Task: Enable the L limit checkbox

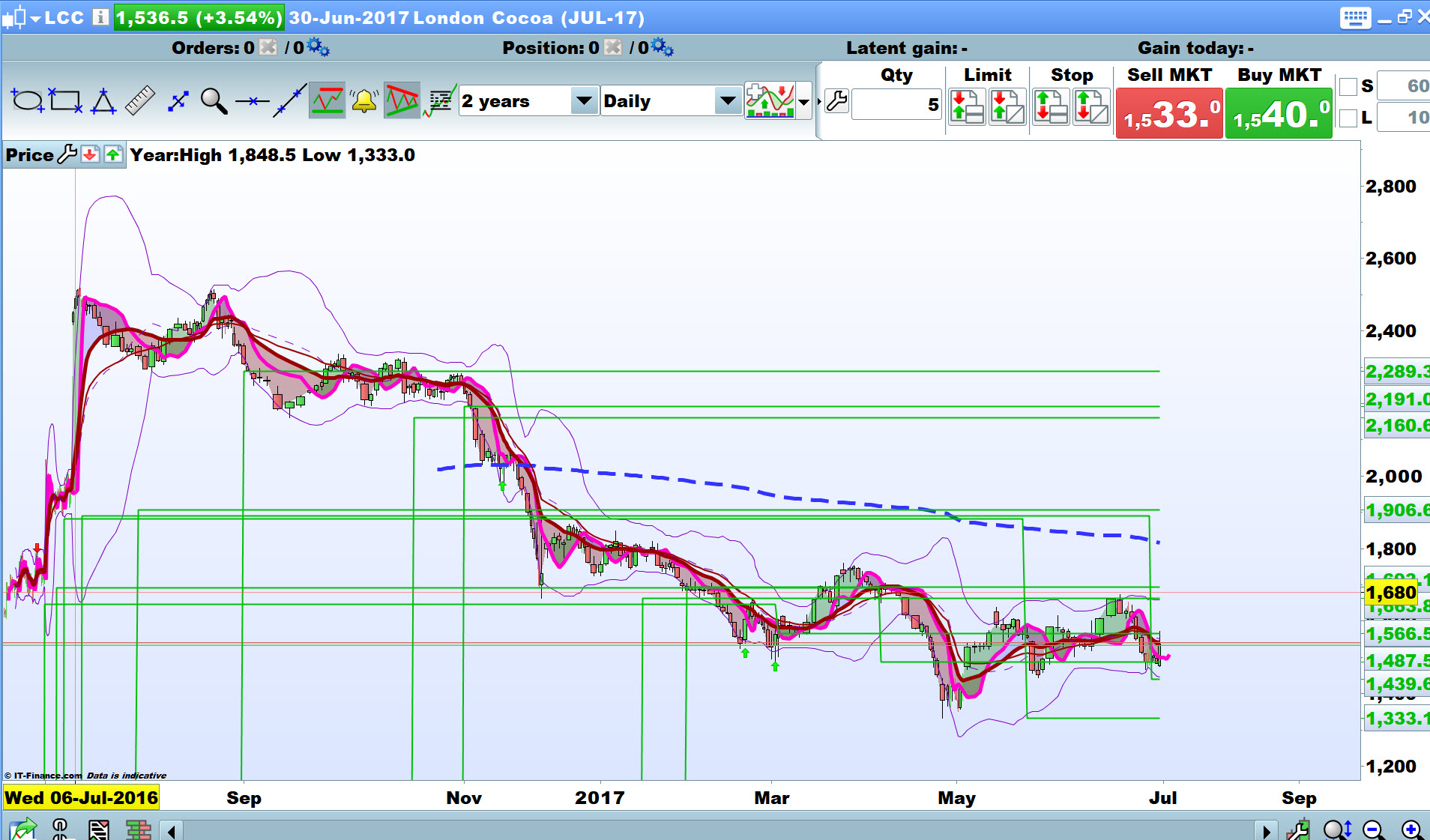Action: (x=1348, y=118)
